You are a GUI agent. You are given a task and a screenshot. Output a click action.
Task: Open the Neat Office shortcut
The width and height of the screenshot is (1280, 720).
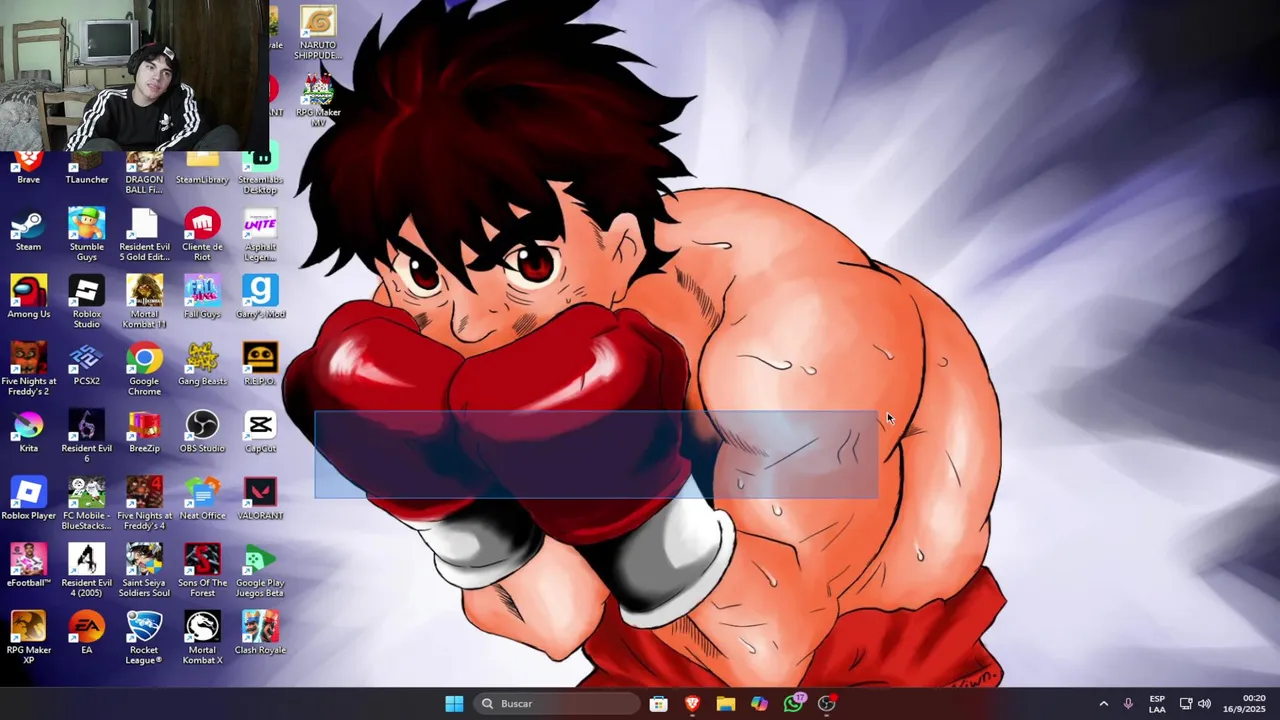202,498
